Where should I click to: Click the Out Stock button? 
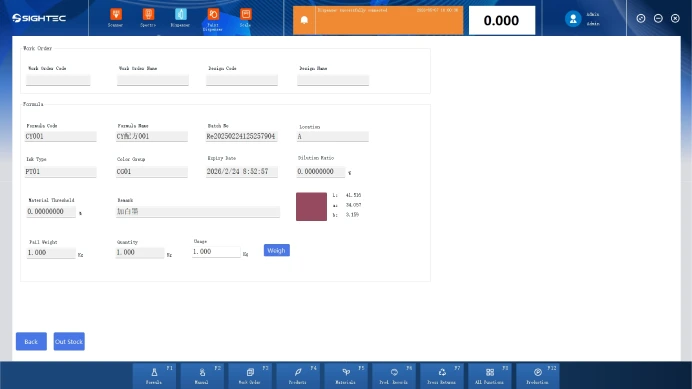[69, 341]
